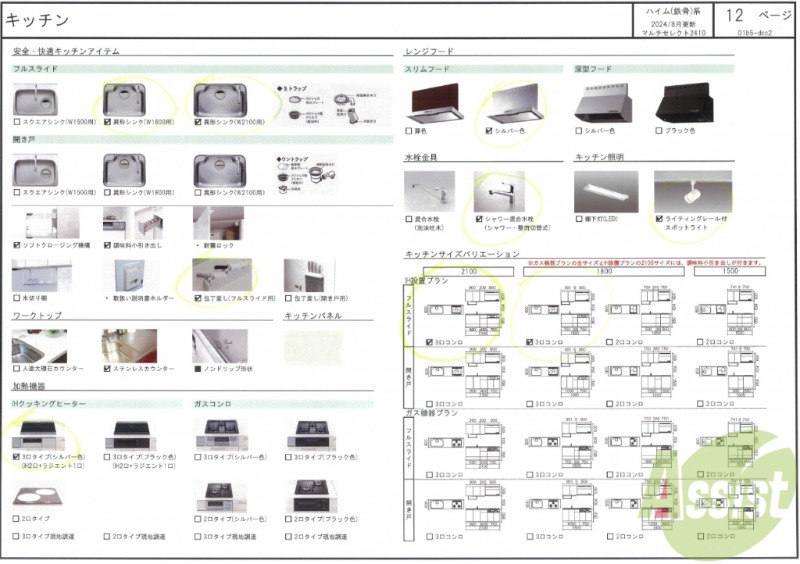
Task: Click the IHクッキングヒーター section heading
Action: coord(48,403)
